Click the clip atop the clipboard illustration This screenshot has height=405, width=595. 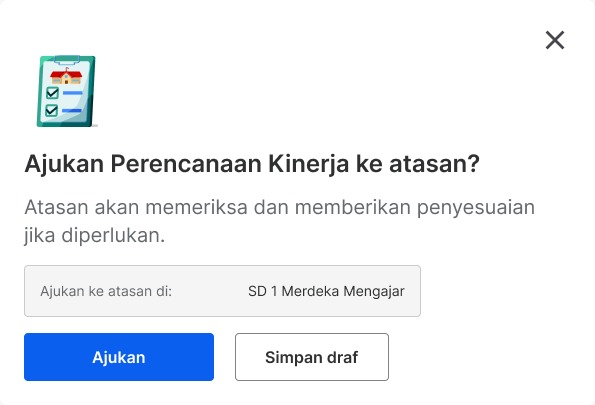click(67, 60)
